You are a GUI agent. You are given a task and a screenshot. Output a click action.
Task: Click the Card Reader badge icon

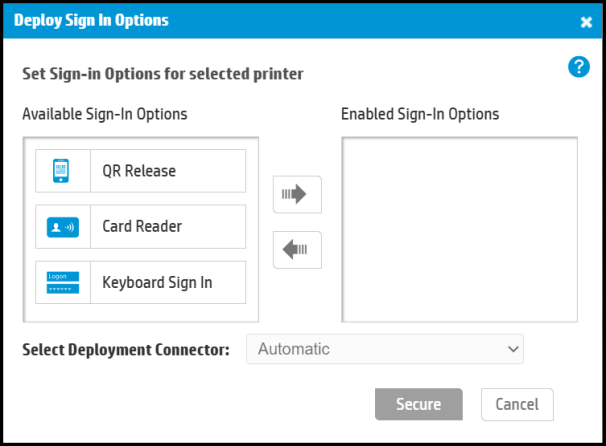click(62, 227)
